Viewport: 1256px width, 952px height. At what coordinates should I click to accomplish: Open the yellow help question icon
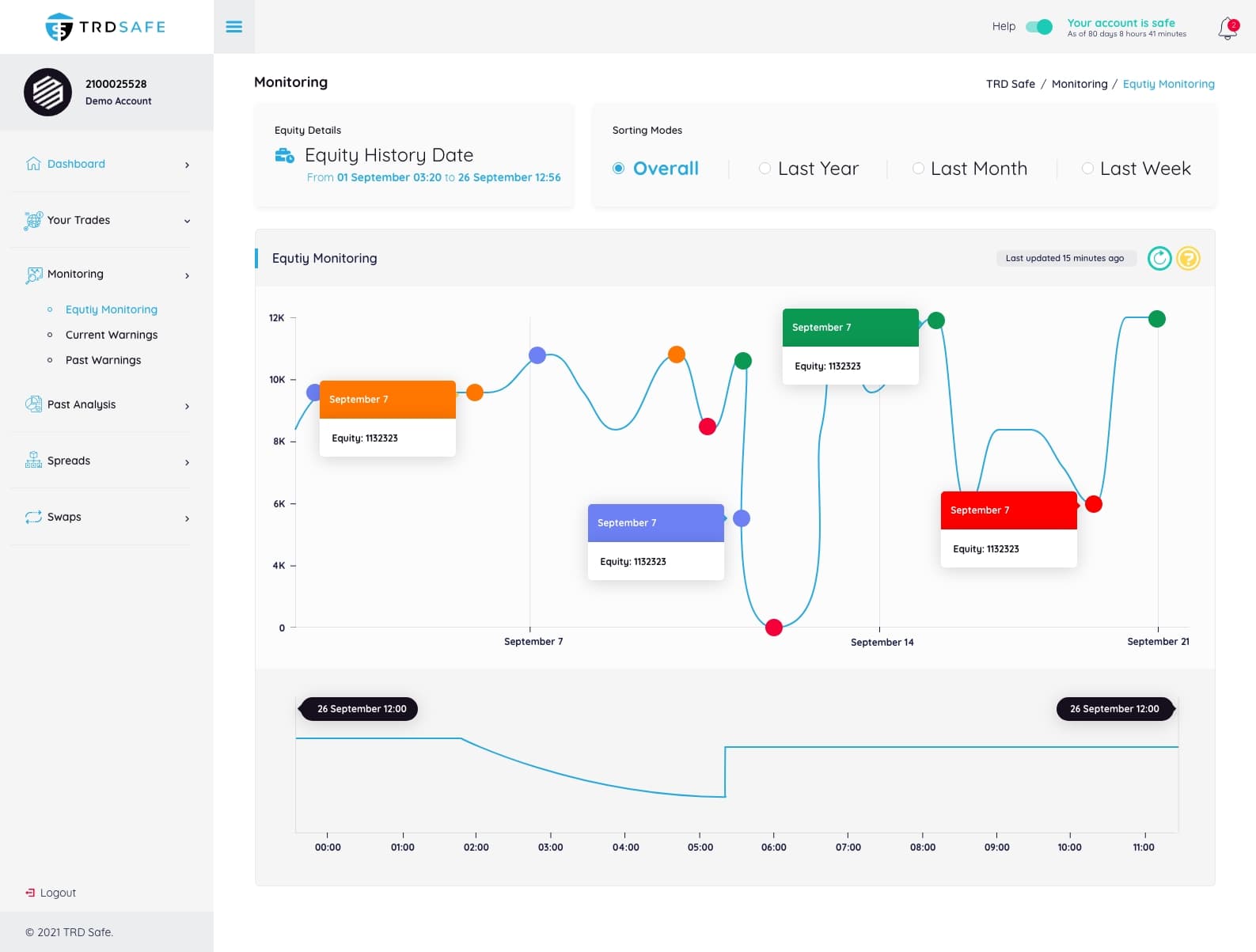[1188, 258]
